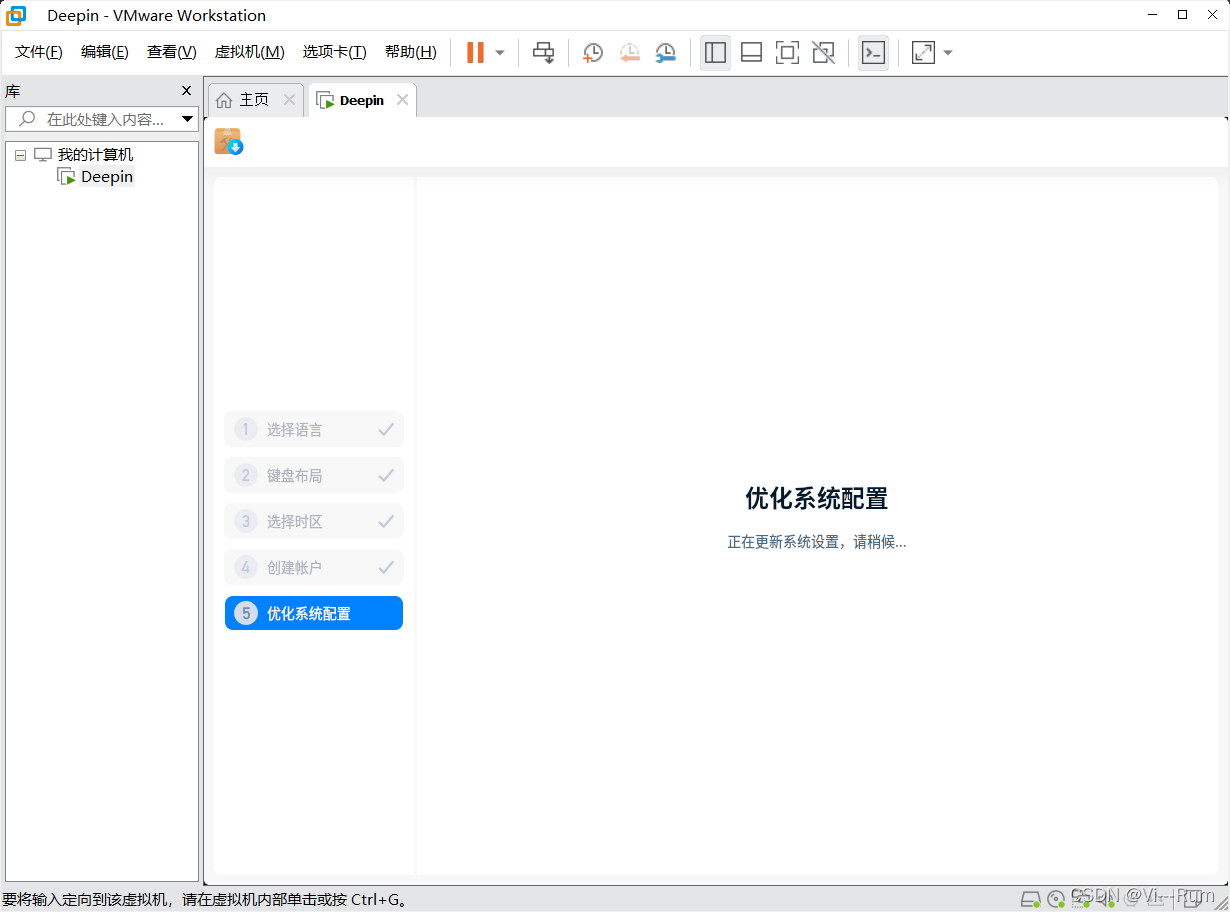Screen dimensions: 1230x912
Task: Click step 5 优化系统配置 in sidebar
Action: pyautogui.click(x=314, y=613)
